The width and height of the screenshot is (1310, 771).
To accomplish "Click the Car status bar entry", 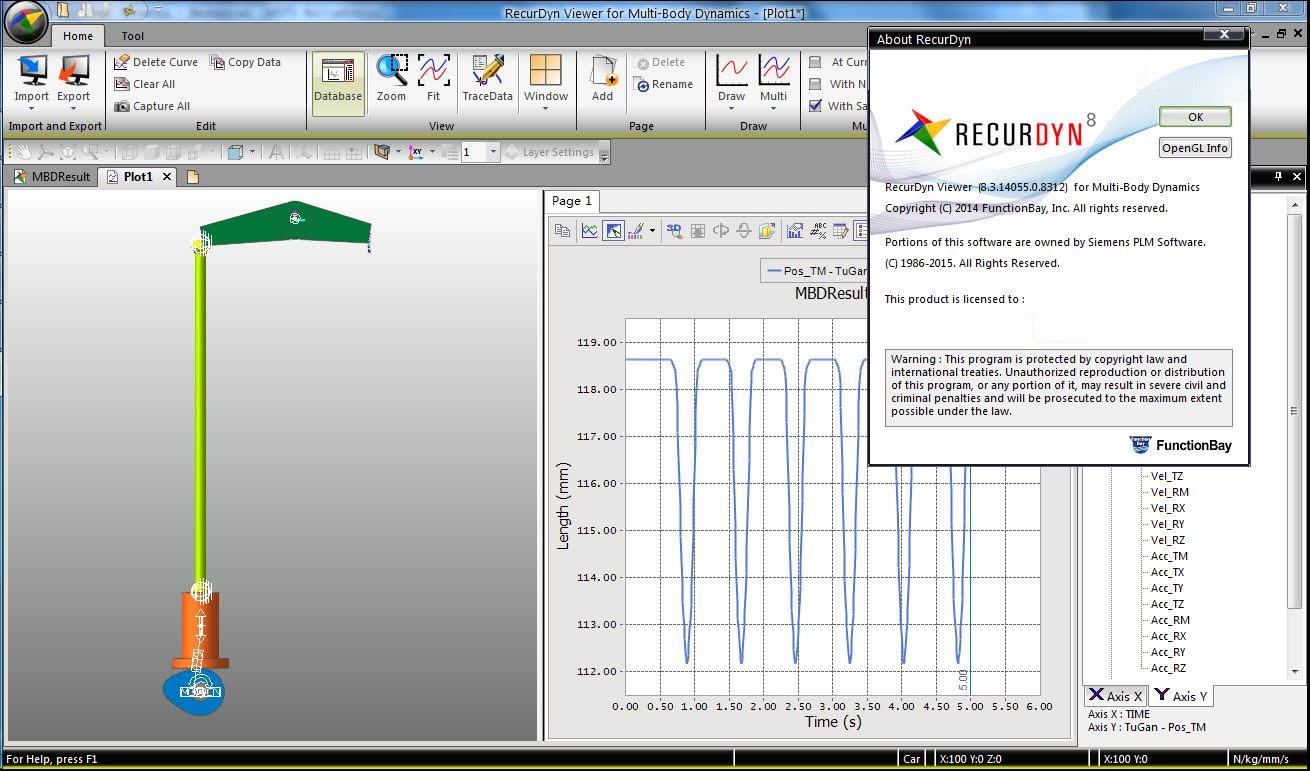I will [x=912, y=759].
